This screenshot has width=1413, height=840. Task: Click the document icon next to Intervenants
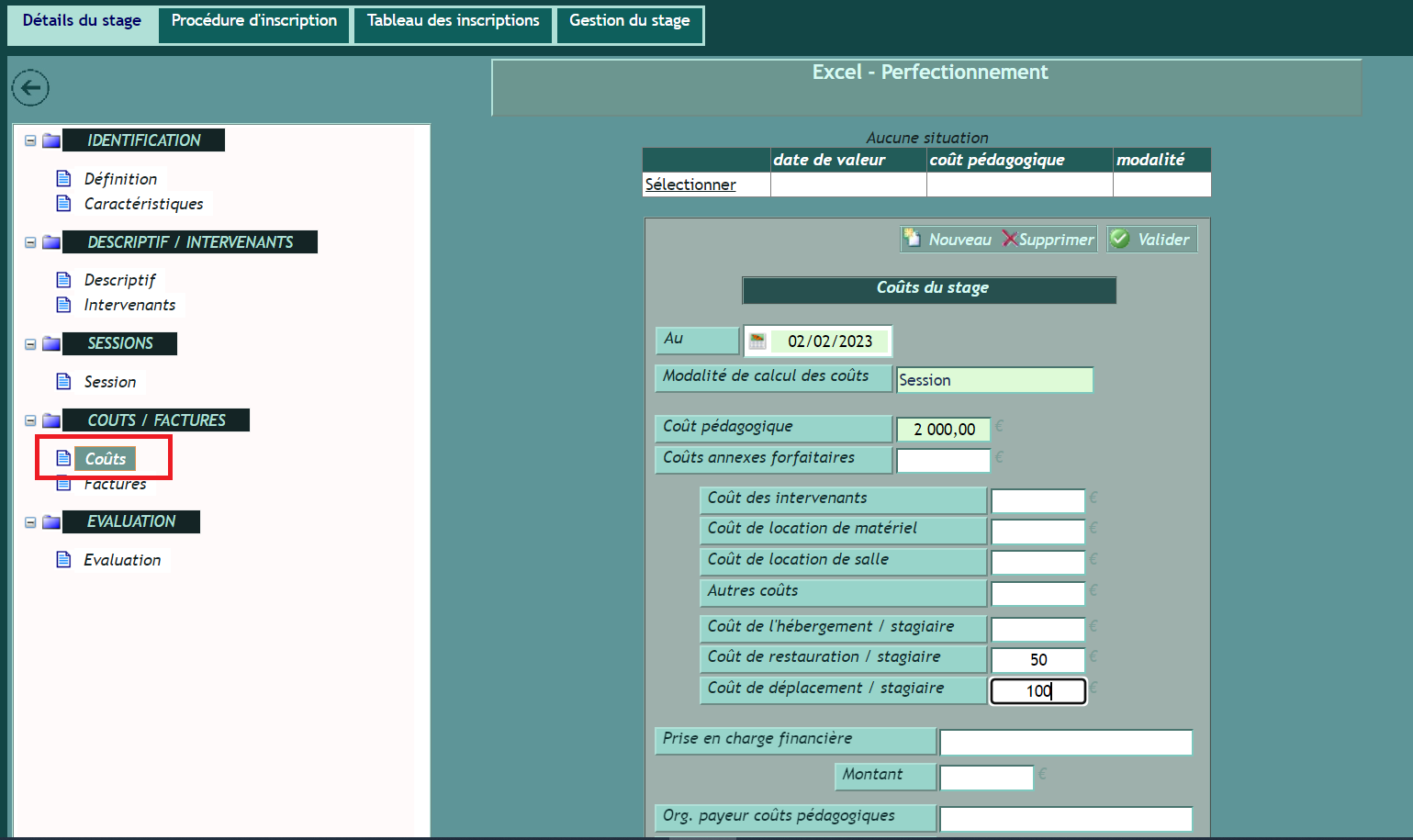pos(63,305)
